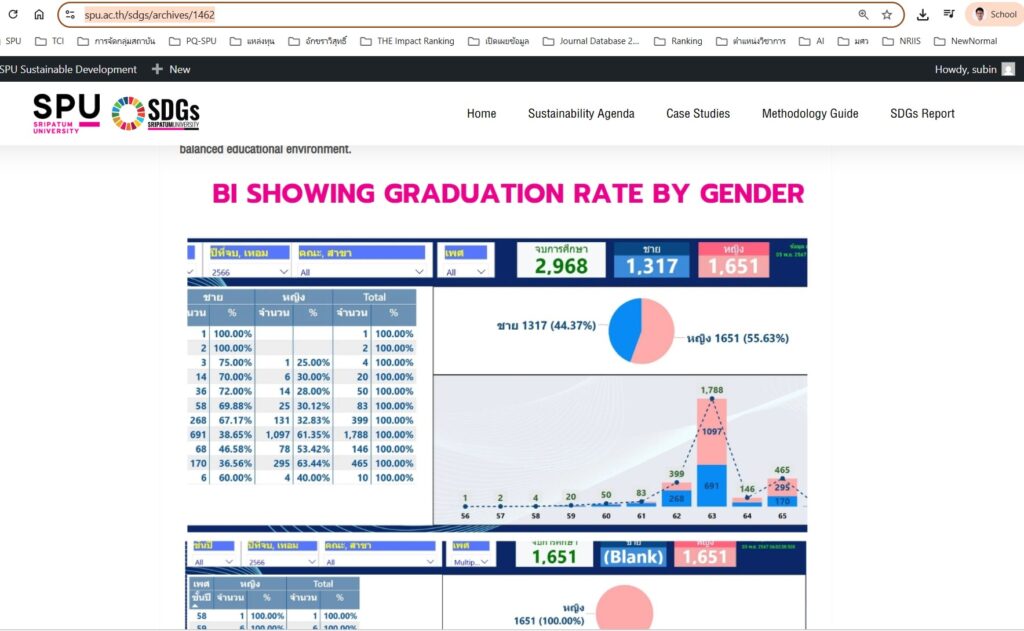Click the colorful SDGs wheel logo
This screenshot has height=631, width=1024.
pos(127,113)
